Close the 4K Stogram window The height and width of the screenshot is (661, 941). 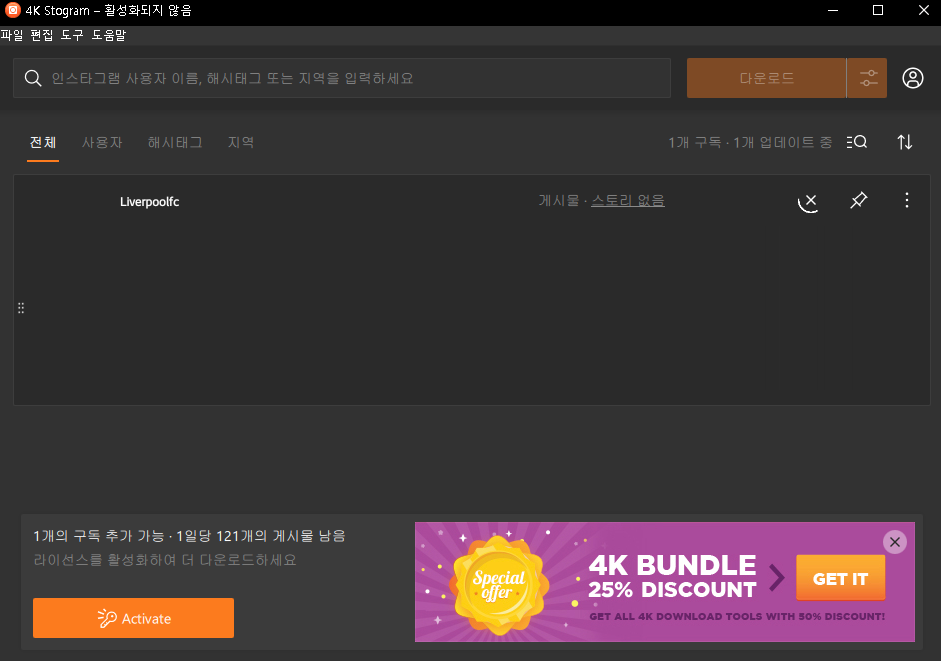pos(924,10)
